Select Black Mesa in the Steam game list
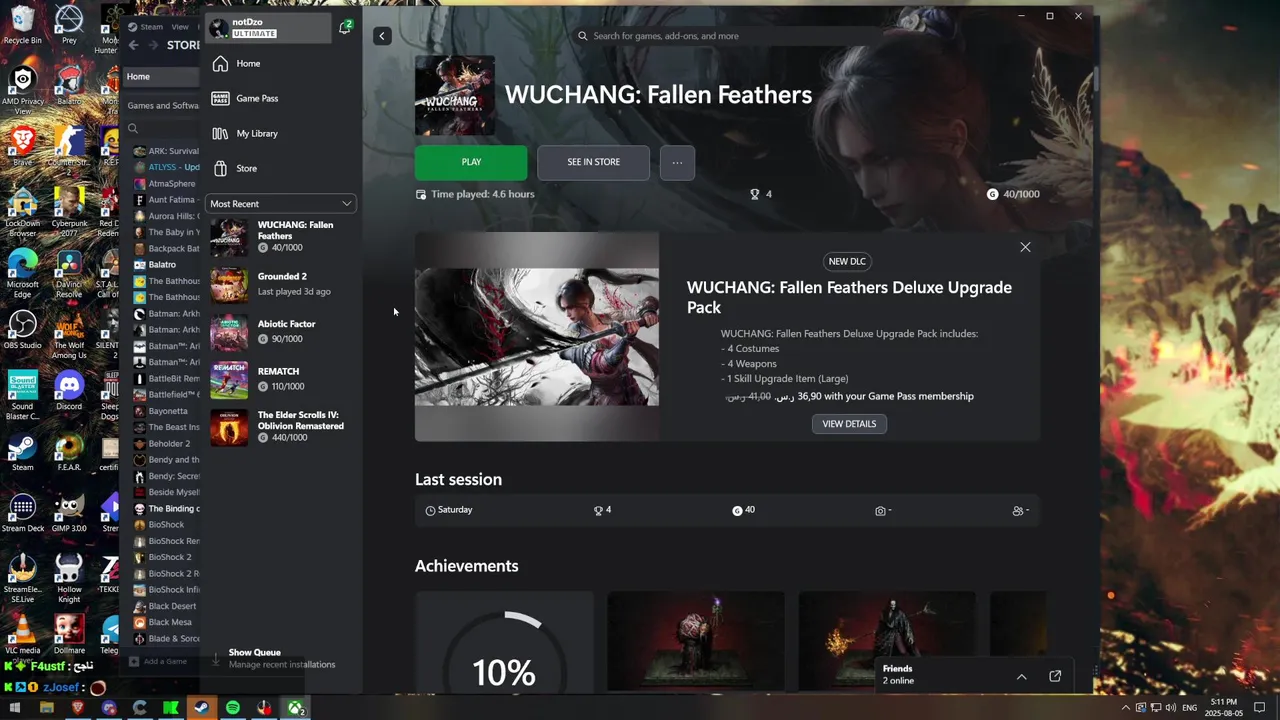This screenshot has height=720, width=1280. pyautogui.click(x=169, y=622)
